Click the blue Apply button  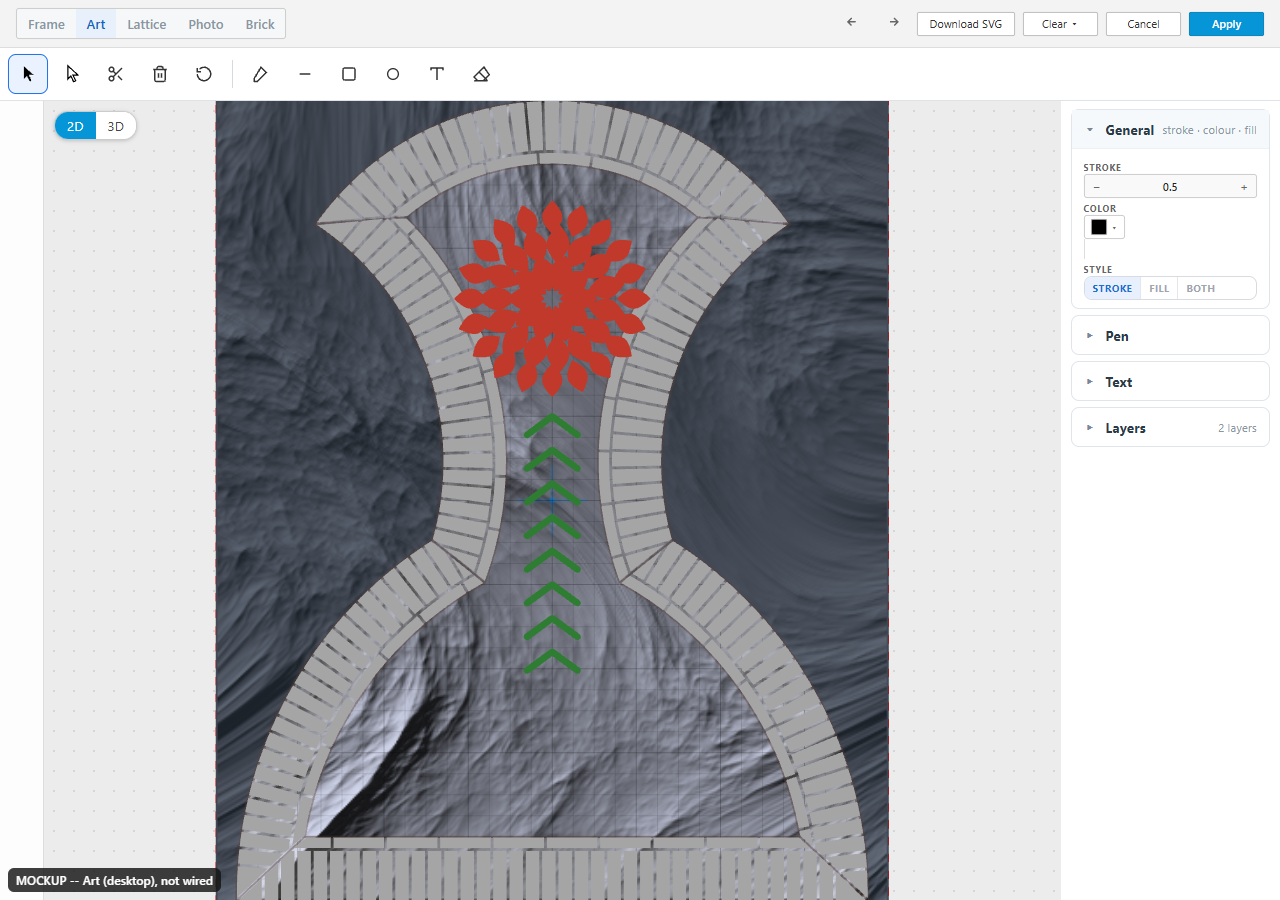(1226, 24)
